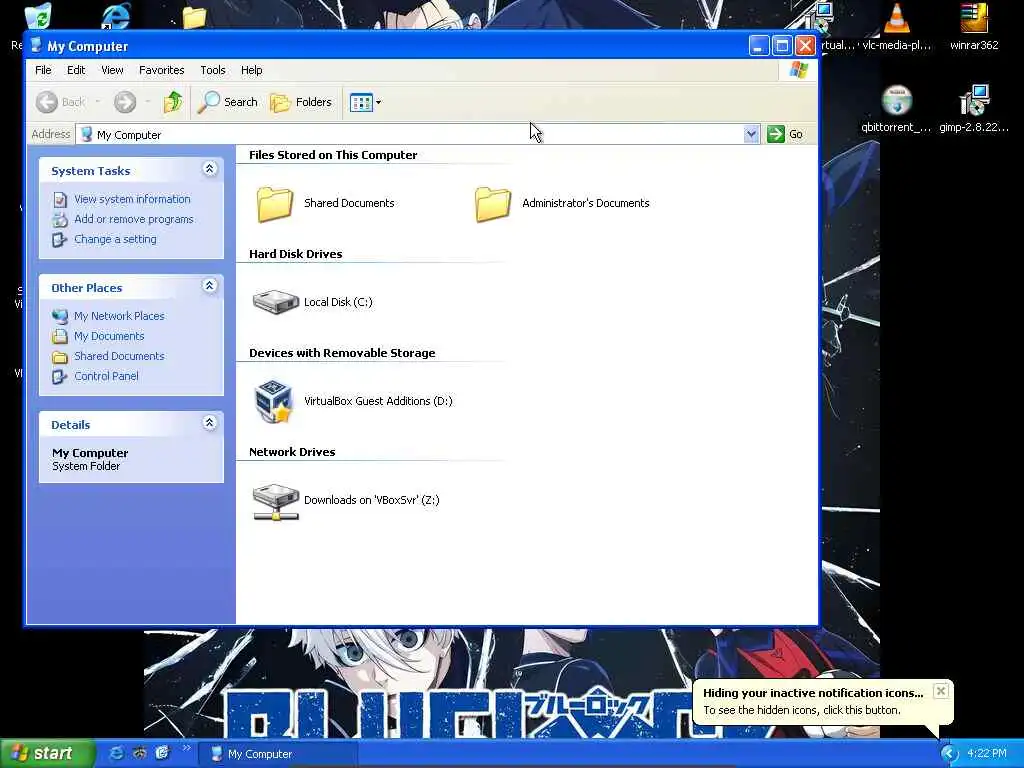Click View system information link
This screenshot has width=1024, height=768.
coord(133,199)
